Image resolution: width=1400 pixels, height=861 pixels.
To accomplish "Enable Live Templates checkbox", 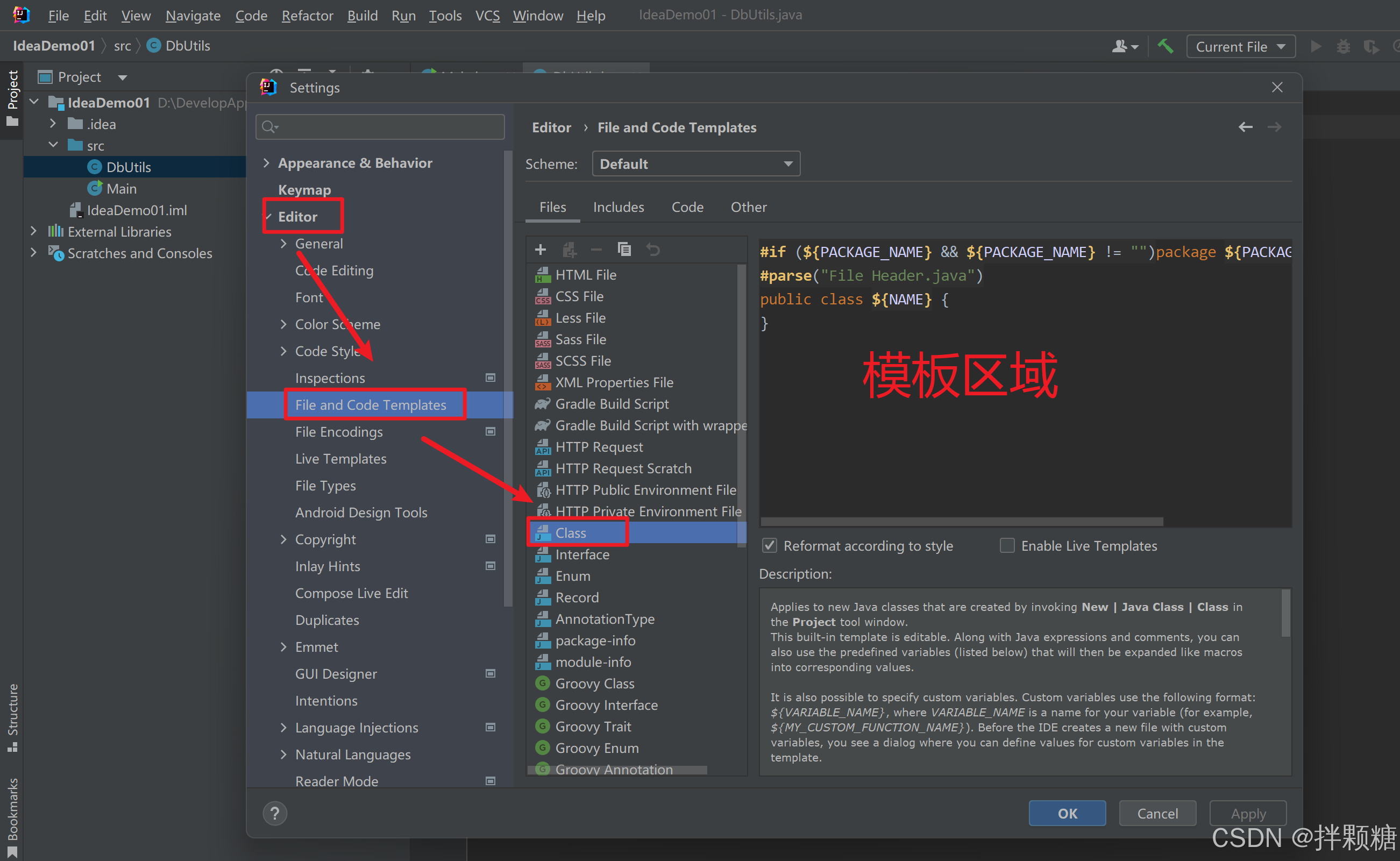I will 1007,545.
